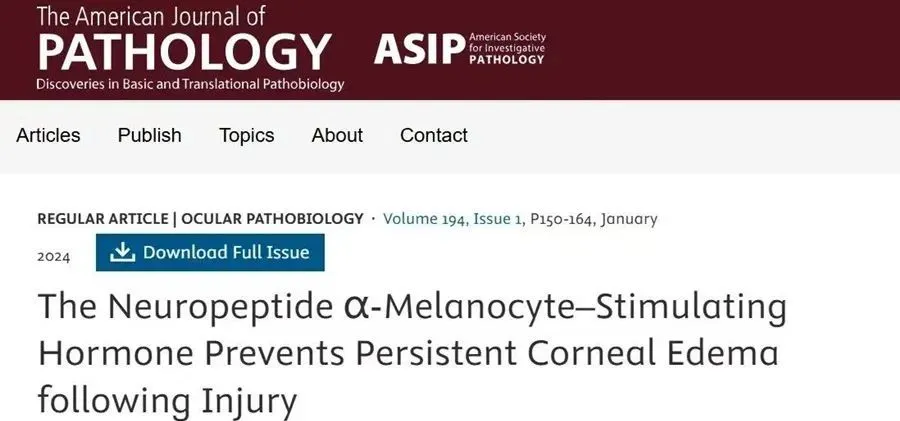Go to the Contact page
The width and height of the screenshot is (900, 421).
434,136
